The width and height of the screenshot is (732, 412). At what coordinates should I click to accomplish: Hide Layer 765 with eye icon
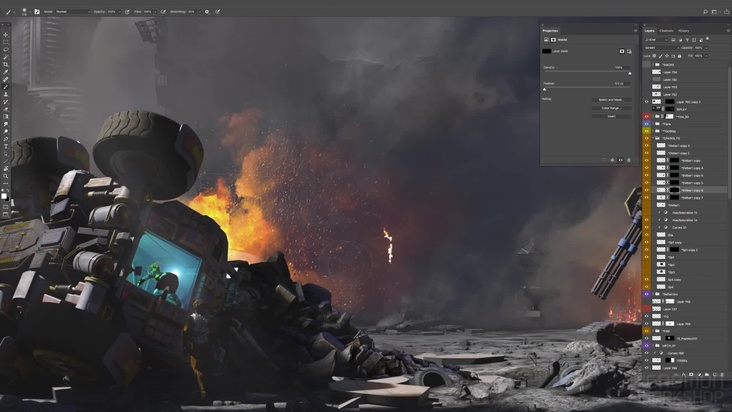tap(647, 323)
